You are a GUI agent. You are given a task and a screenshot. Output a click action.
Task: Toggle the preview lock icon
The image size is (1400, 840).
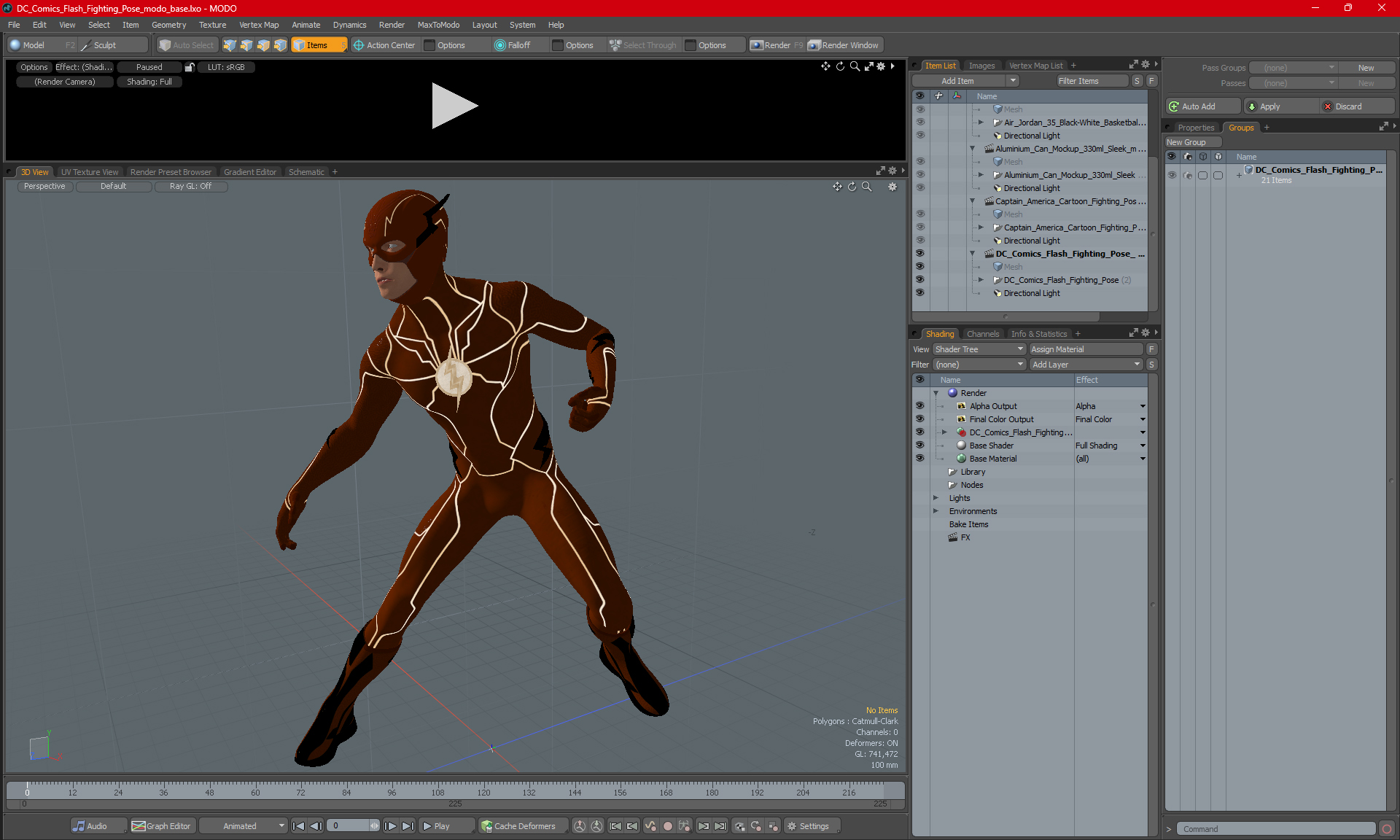(x=190, y=67)
